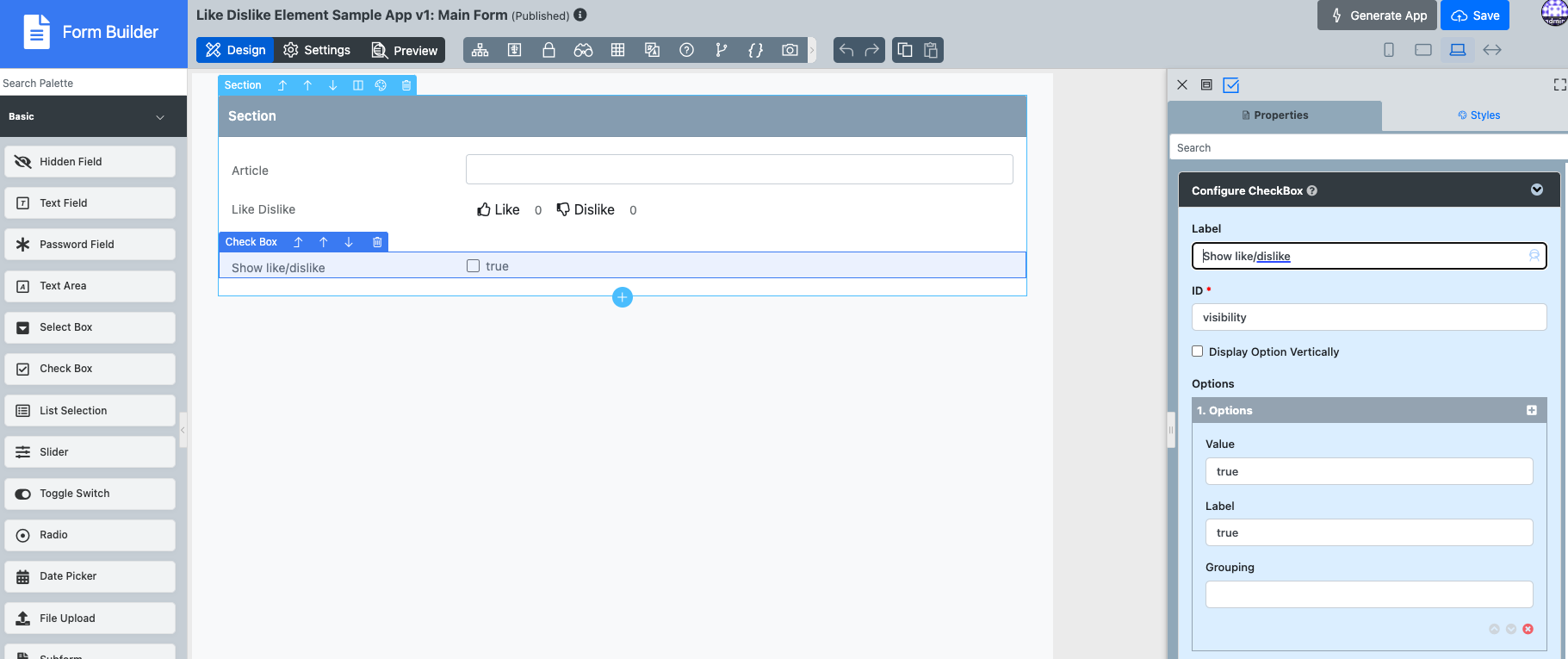Click the binoculars toolbar icon
The image size is (1568, 659).
point(583,50)
